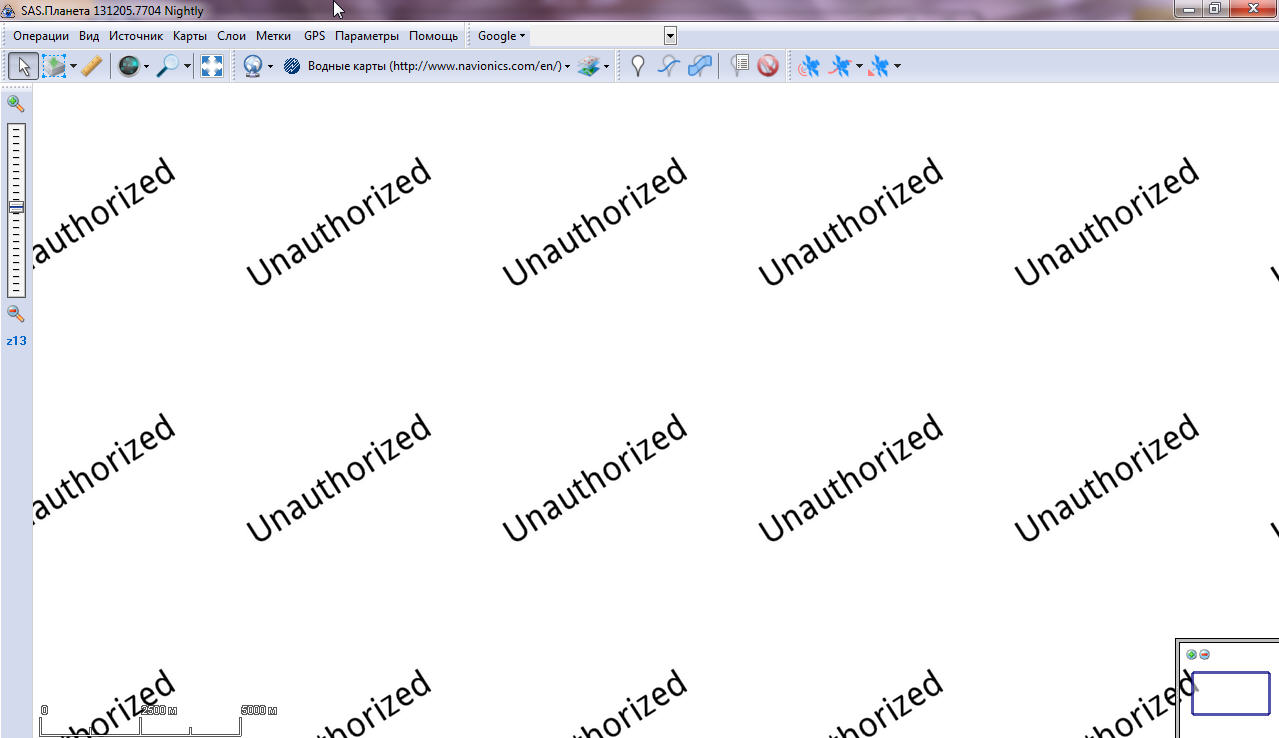Expand the layers selection dropdown arrow

606,67
